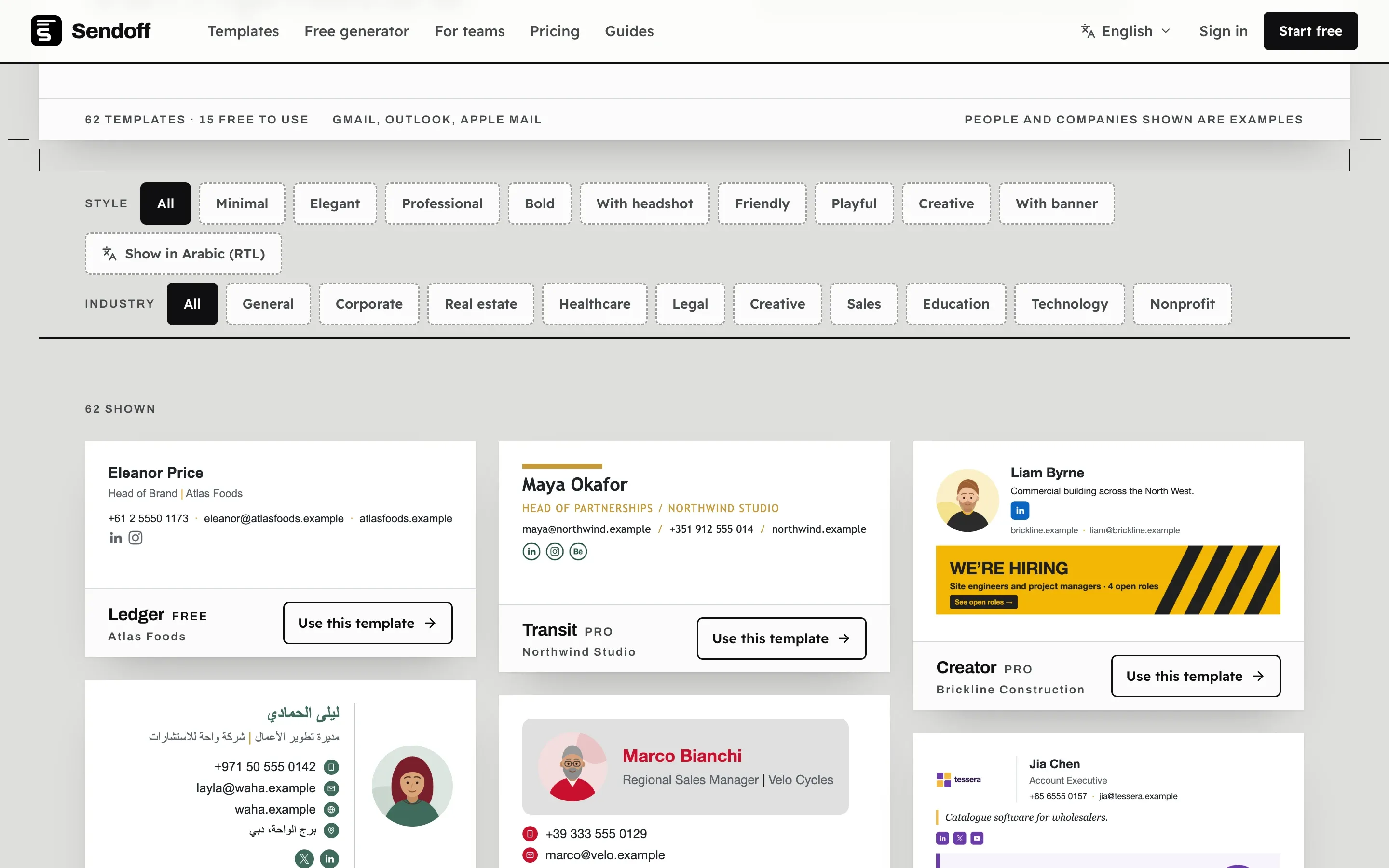Click globe icon next to waha.example
The height and width of the screenshot is (868, 1389).
[331, 810]
